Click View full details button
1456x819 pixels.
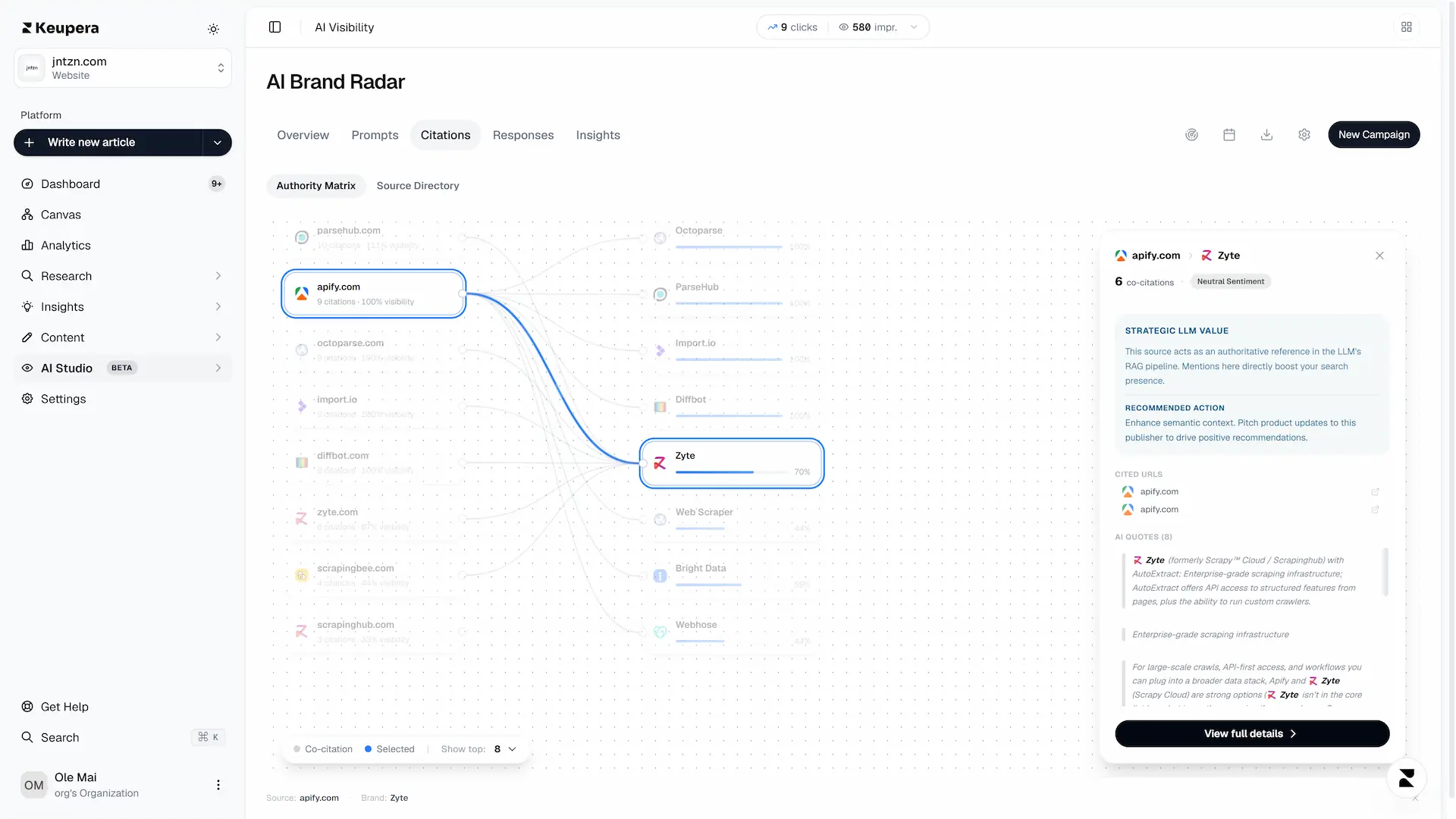(x=1251, y=734)
